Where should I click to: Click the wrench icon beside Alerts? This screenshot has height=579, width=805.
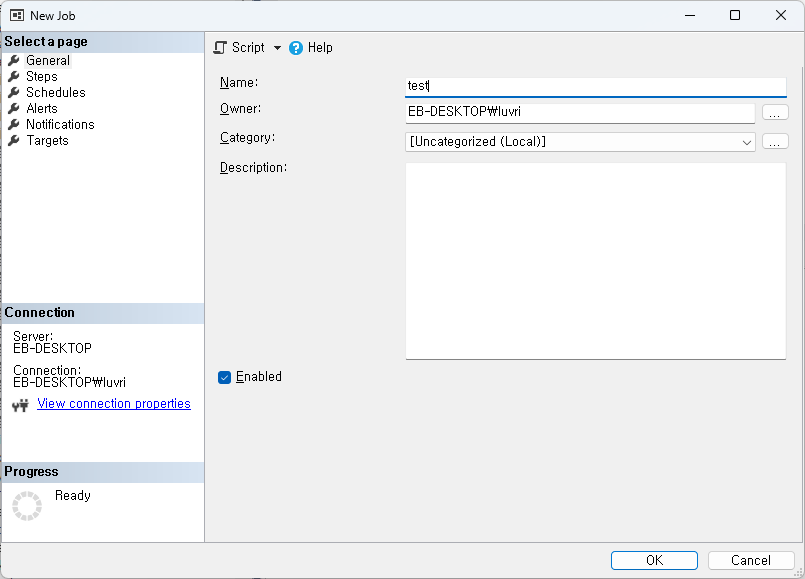14,108
